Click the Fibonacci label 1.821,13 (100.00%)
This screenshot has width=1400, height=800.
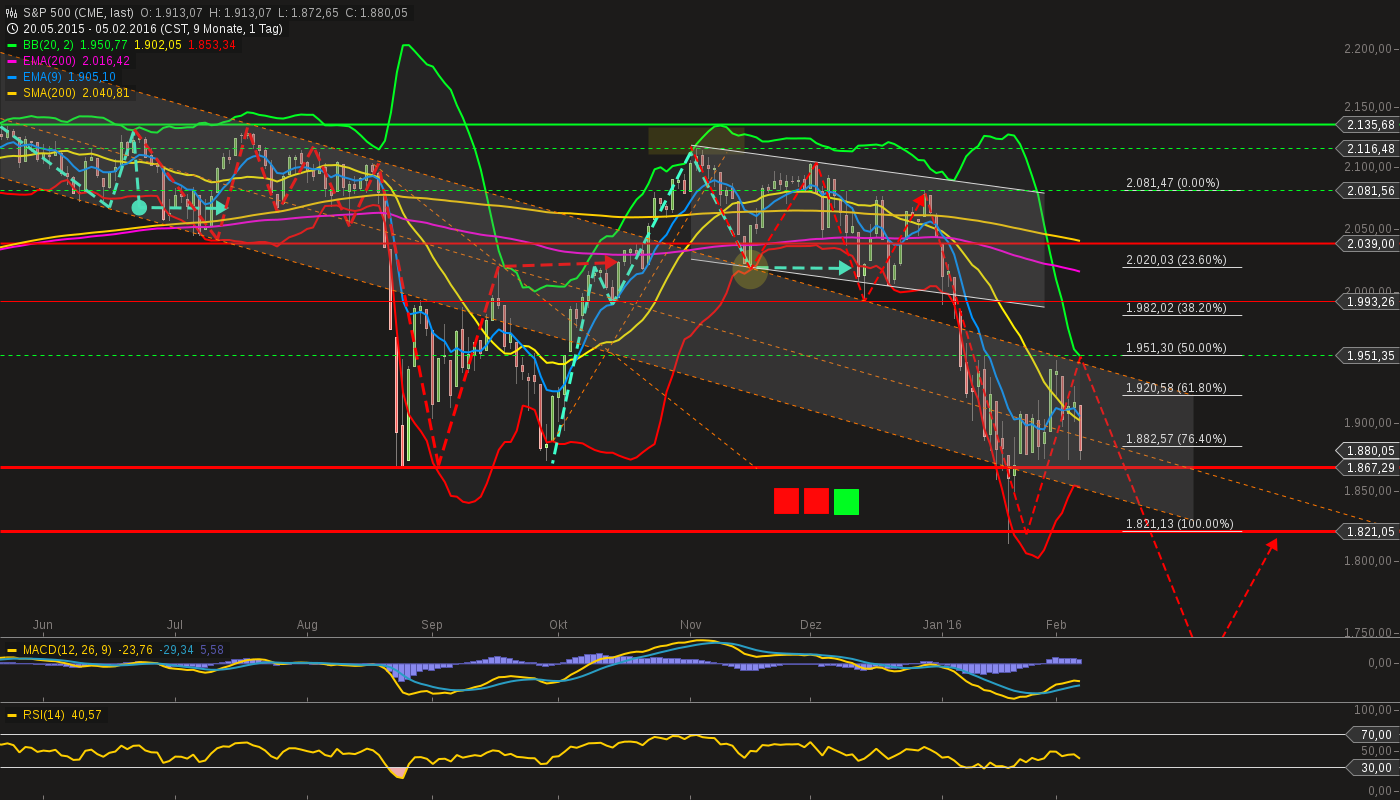pos(1180,524)
